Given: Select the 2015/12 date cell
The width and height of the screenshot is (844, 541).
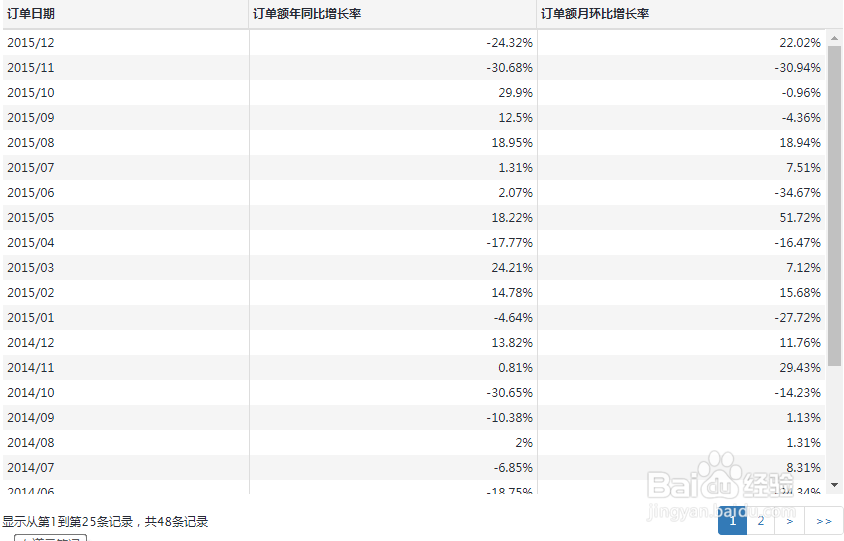Looking at the screenshot, I should pos(31,43).
